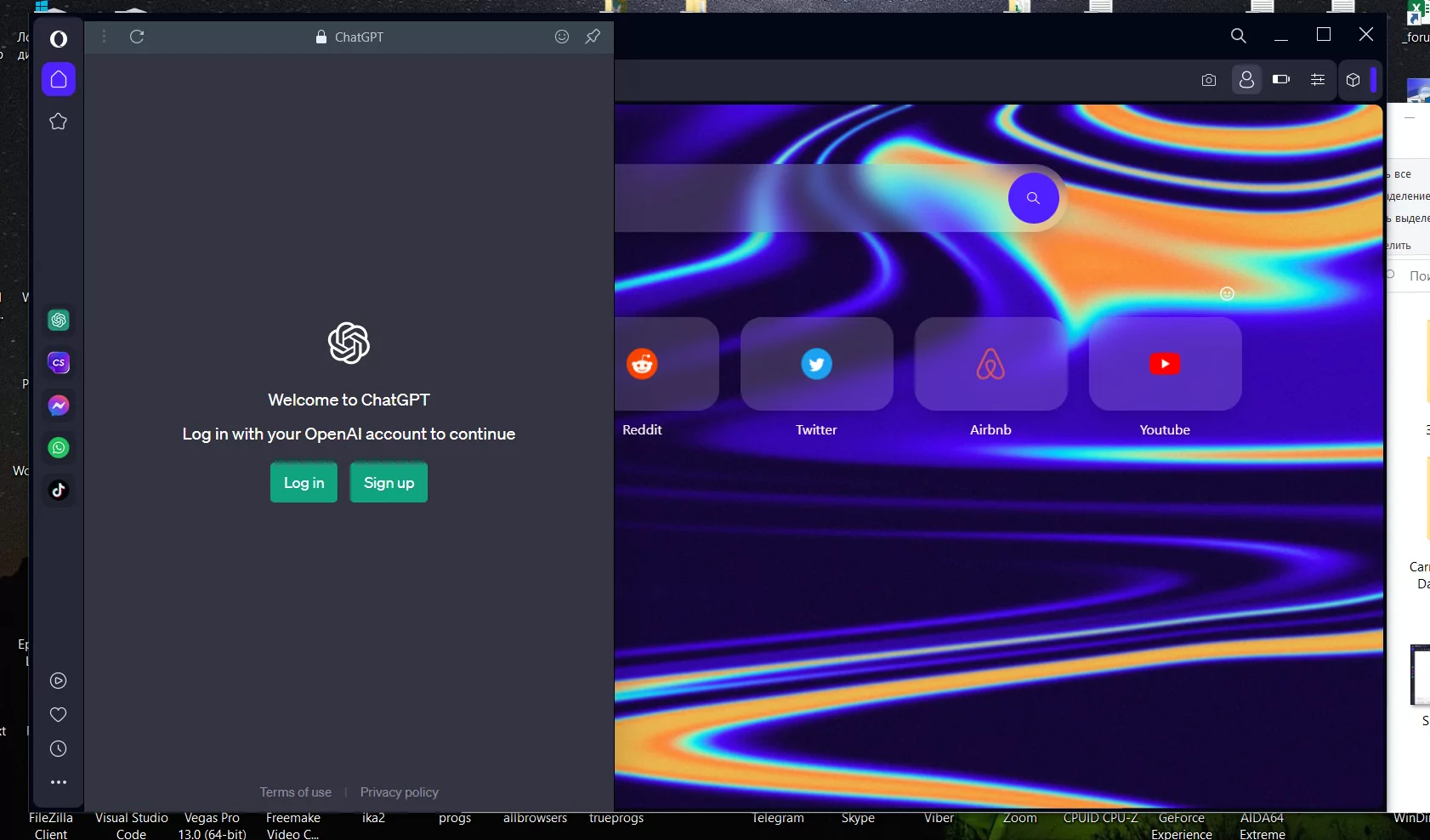Screen dimensions: 1430x840
Task: Pin the ChatGPT sidebar panel
Action: [x=593, y=37]
